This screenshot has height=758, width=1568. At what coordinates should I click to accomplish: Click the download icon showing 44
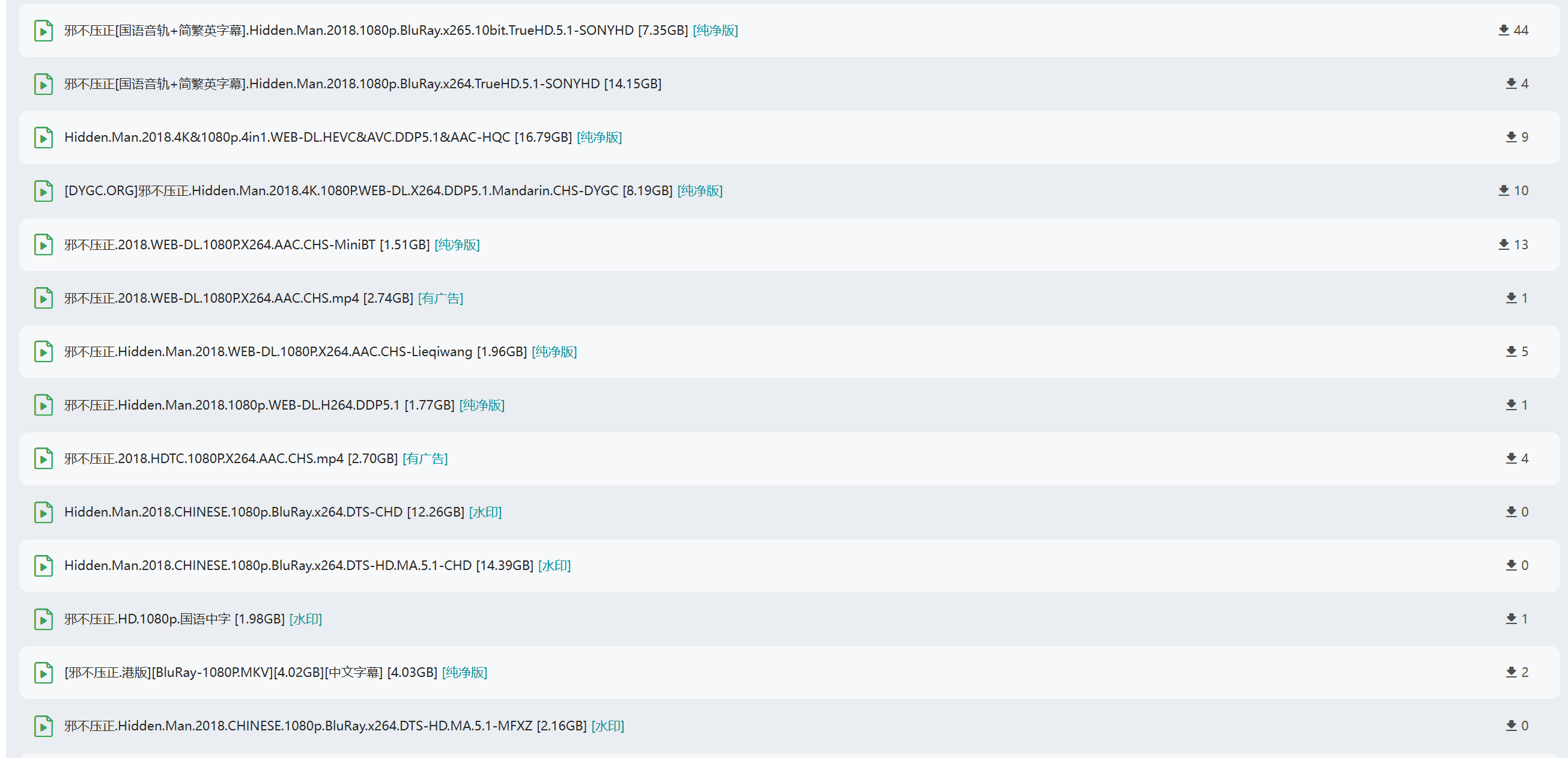[1504, 31]
